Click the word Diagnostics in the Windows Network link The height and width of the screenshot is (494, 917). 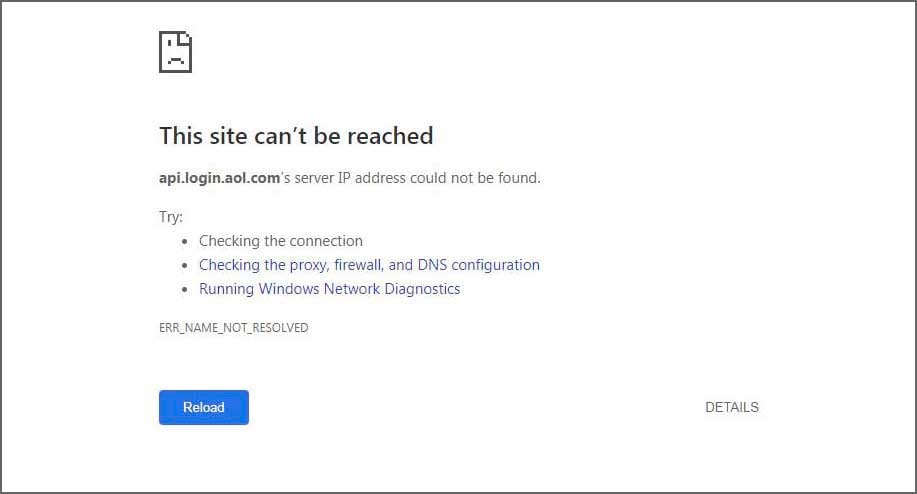click(x=422, y=289)
